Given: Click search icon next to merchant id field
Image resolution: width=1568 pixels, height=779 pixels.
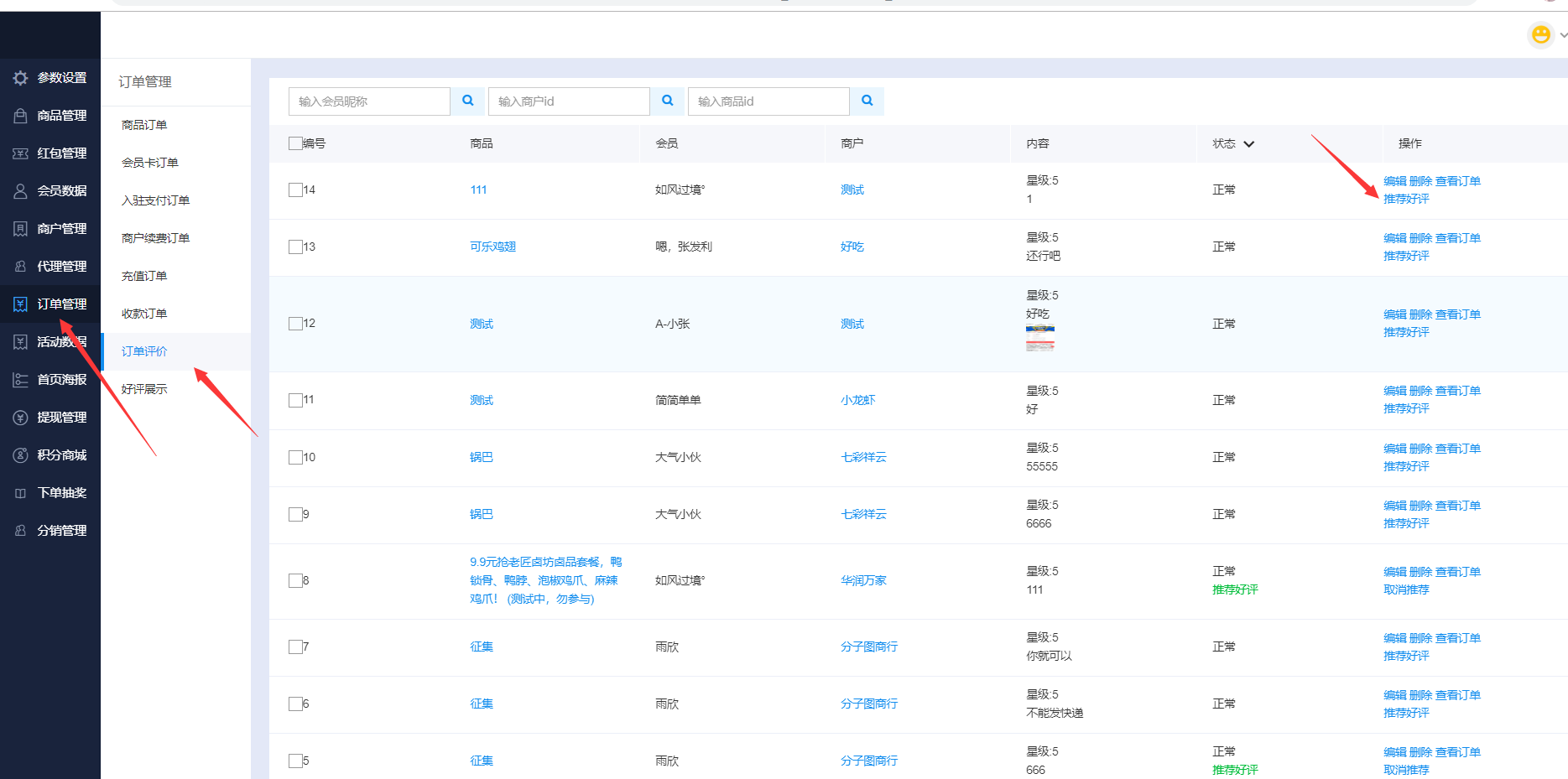Looking at the screenshot, I should tap(667, 101).
